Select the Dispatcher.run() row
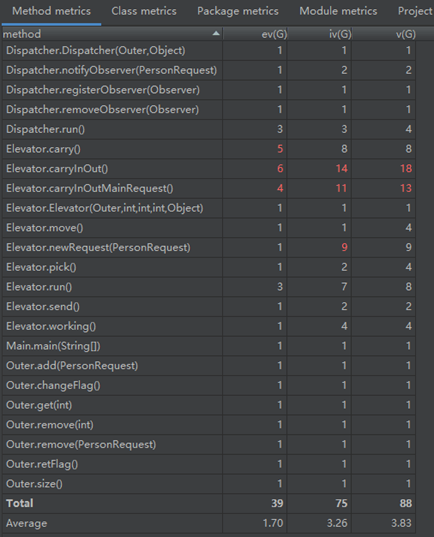 click(x=209, y=129)
